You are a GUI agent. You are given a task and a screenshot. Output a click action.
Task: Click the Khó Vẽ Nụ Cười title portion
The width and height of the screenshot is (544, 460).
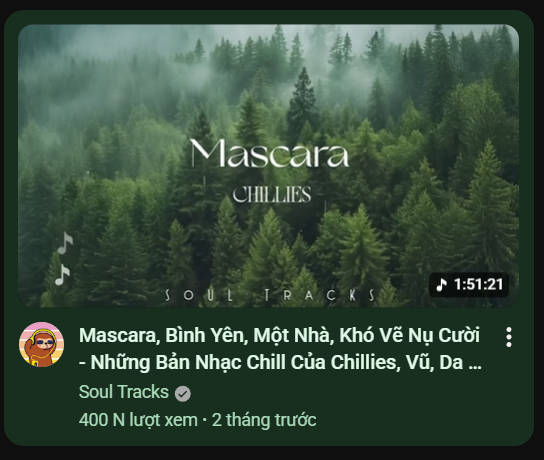click(x=409, y=335)
